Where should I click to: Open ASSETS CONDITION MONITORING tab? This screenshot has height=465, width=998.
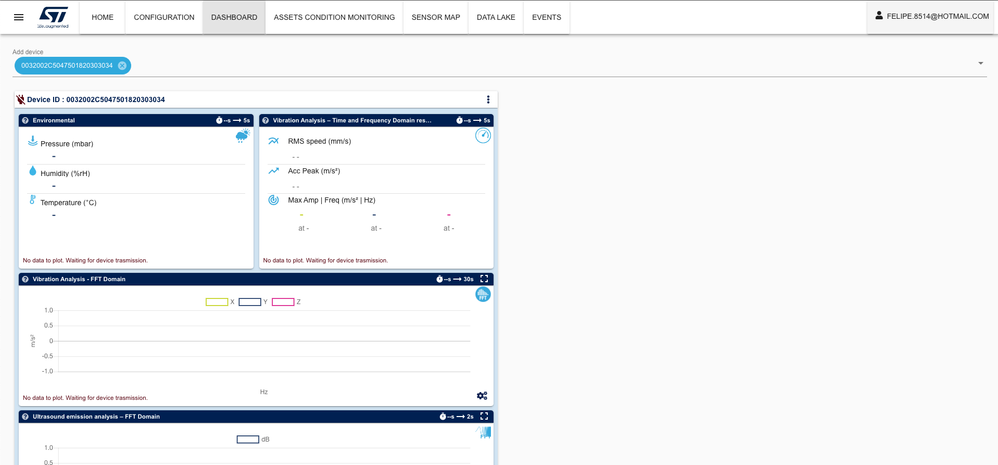[334, 17]
